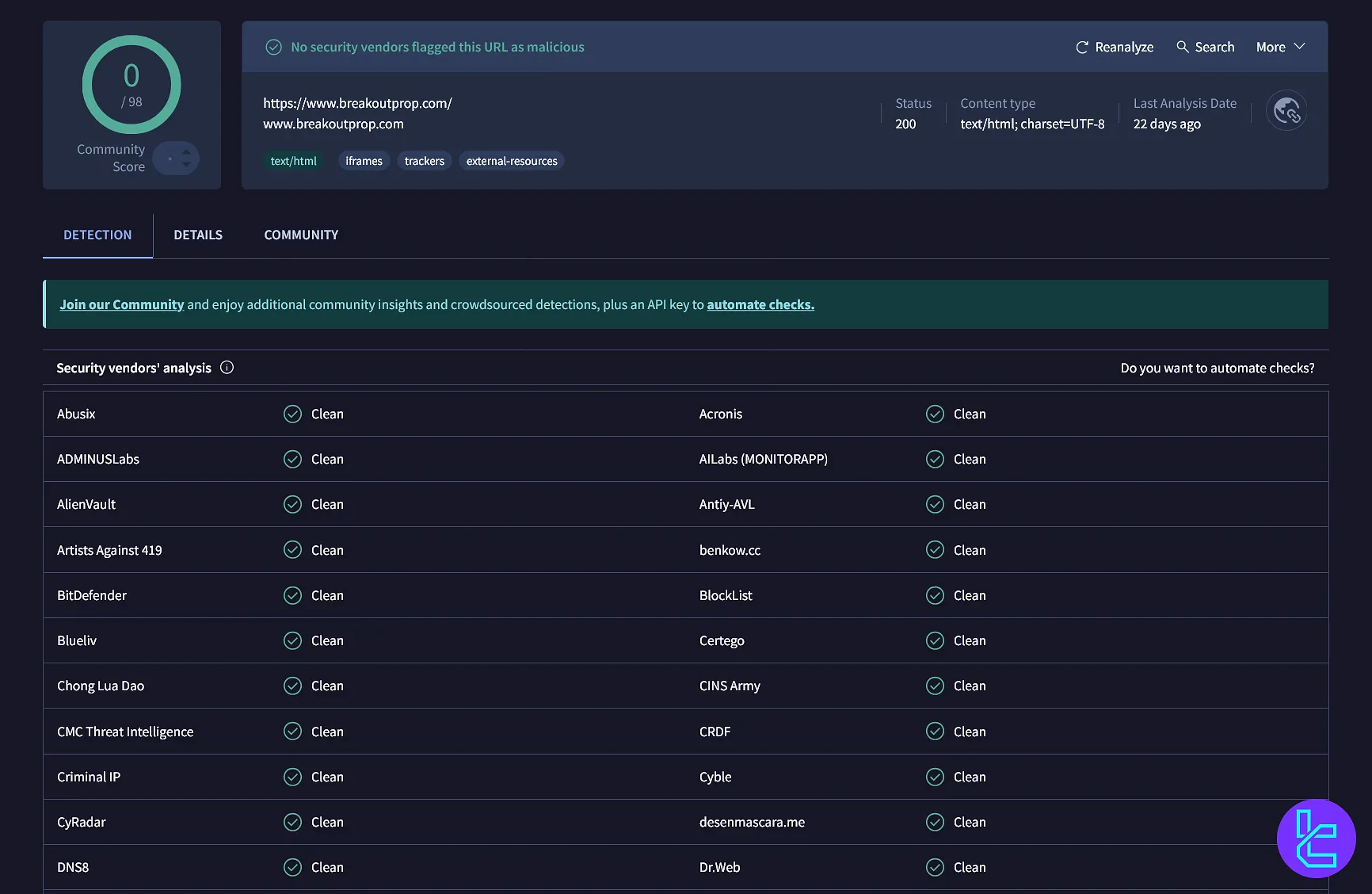Click the Clean check icon next to Abusix

pyautogui.click(x=292, y=413)
